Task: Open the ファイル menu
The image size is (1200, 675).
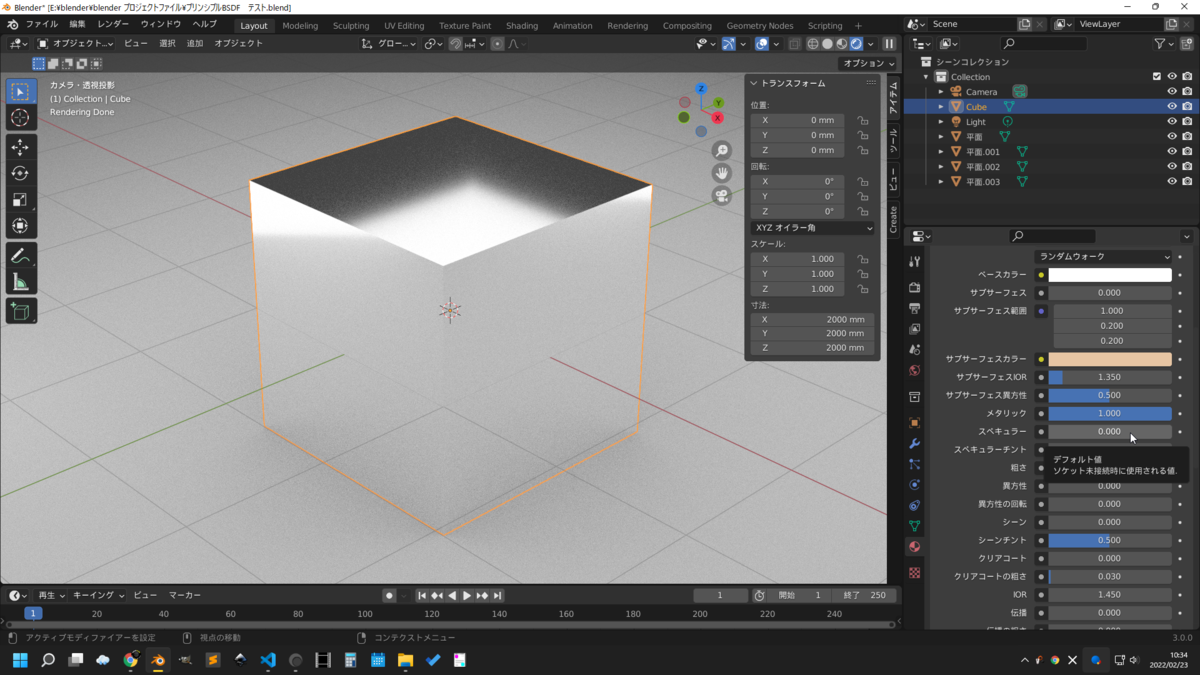Action: tap(41, 24)
